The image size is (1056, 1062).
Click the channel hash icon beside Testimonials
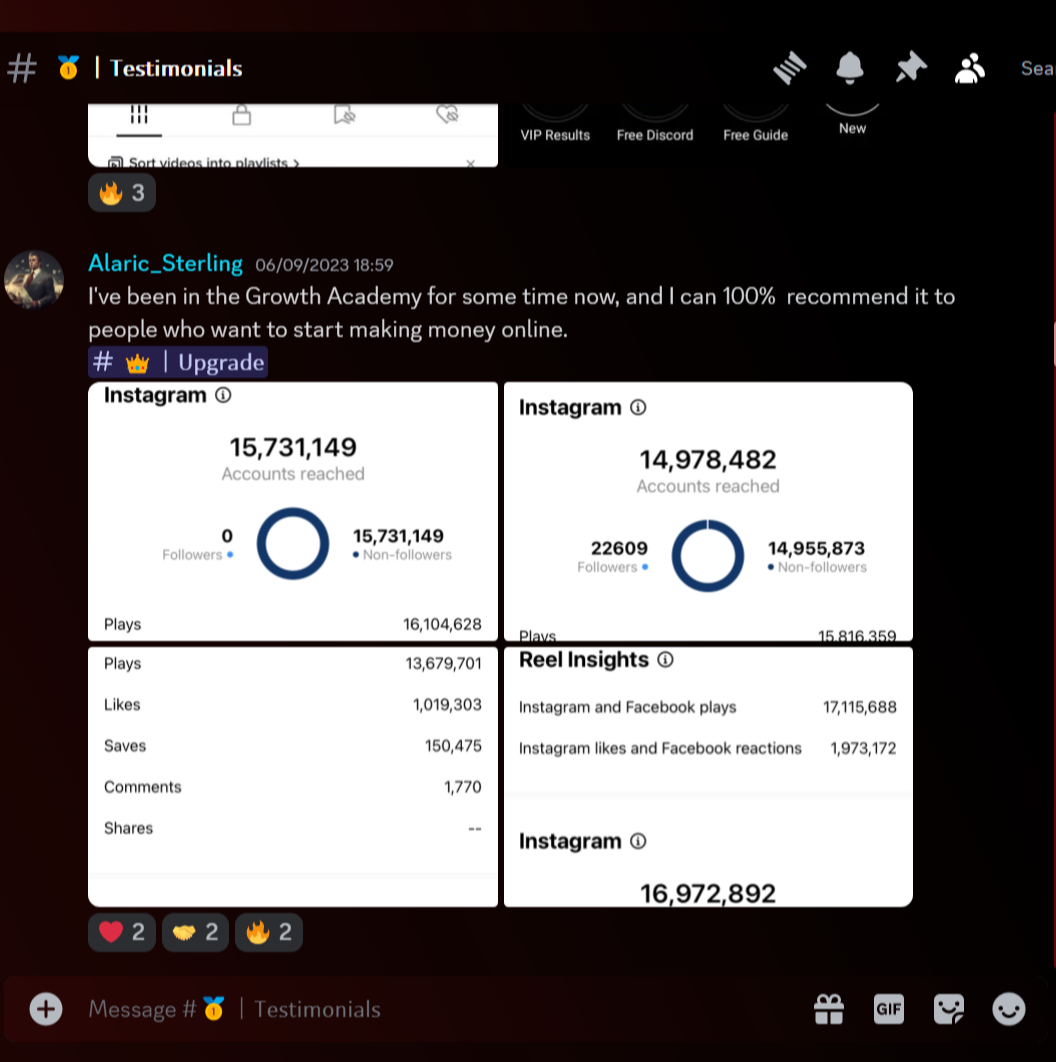(22, 68)
